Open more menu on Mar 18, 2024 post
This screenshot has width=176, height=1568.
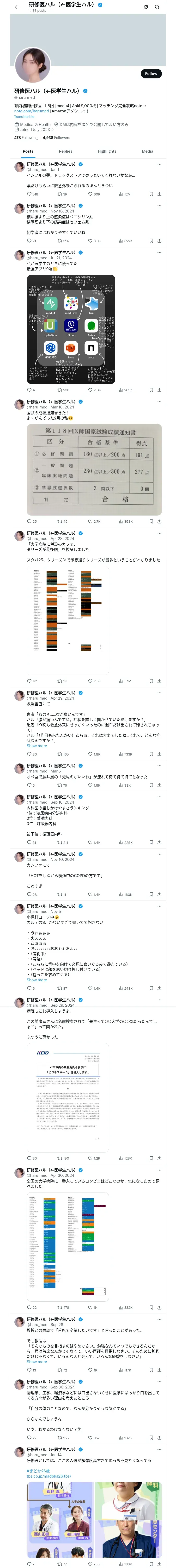point(159,402)
